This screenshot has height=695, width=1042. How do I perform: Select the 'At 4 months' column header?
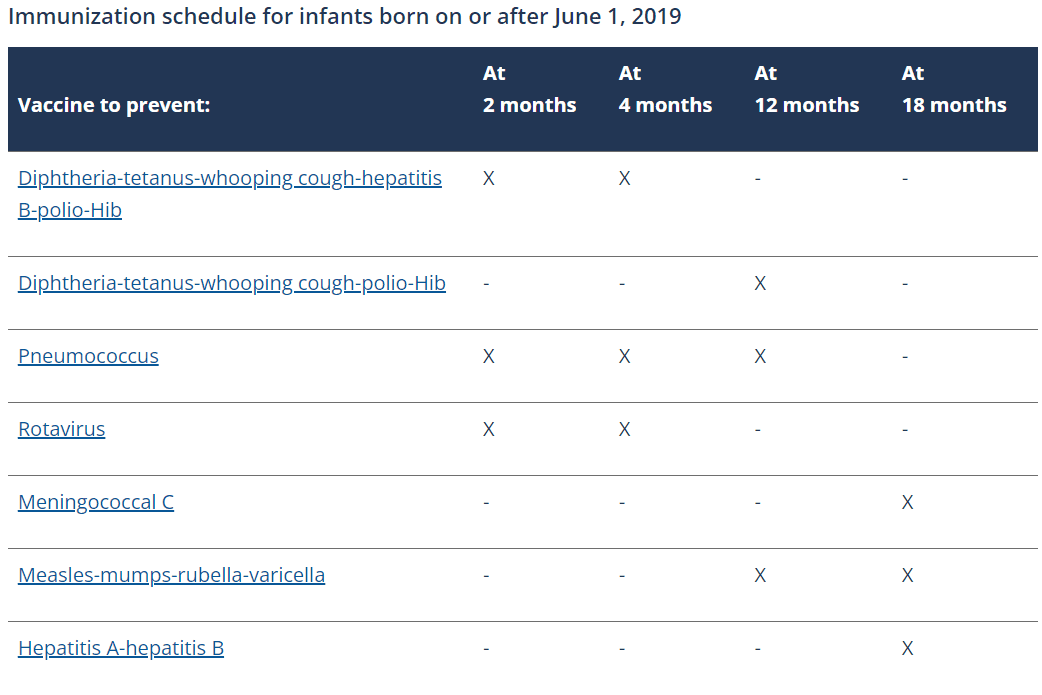pos(665,90)
